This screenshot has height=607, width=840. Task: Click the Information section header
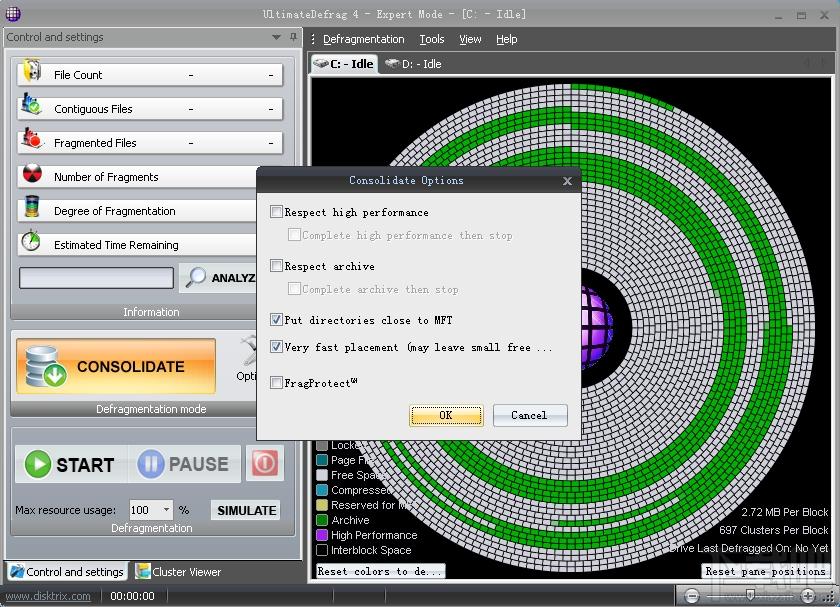coord(133,312)
